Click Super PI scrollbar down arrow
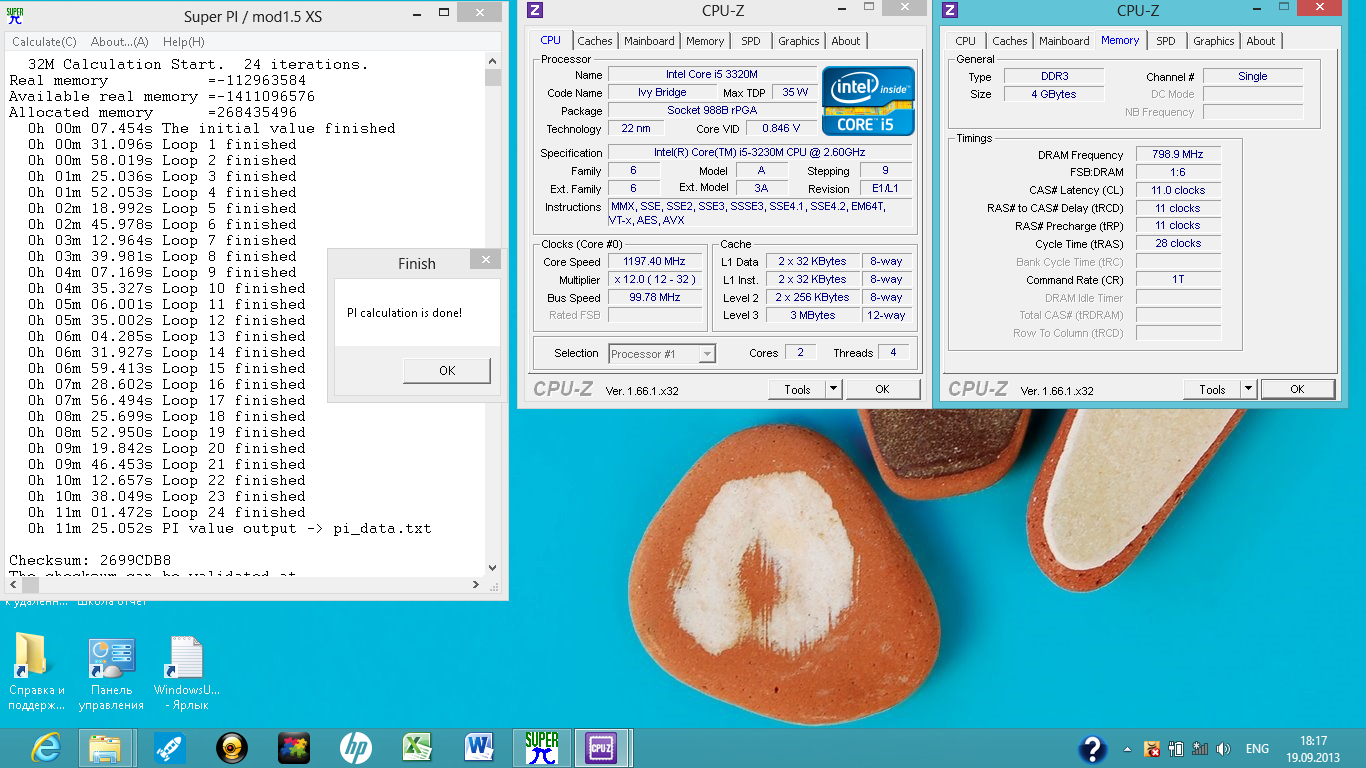Viewport: 1366px width, 768px height. (x=492, y=569)
